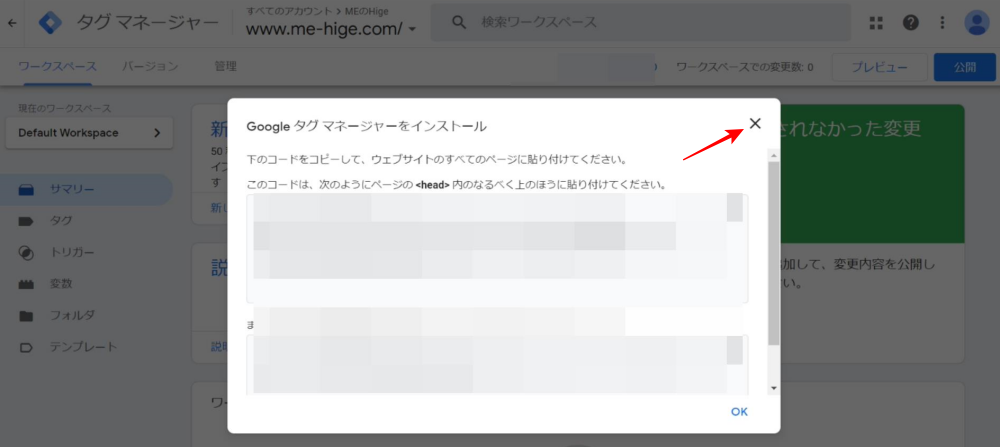
Task: Focus the 検索ワークスペース search field
Action: coord(641,22)
